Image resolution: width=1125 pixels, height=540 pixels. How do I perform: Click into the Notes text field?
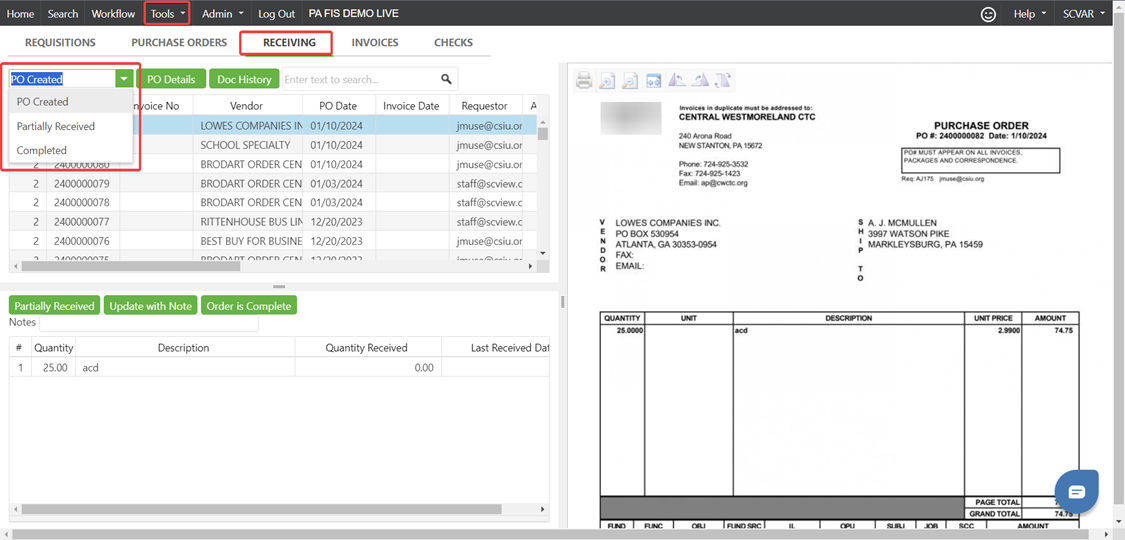point(148,323)
